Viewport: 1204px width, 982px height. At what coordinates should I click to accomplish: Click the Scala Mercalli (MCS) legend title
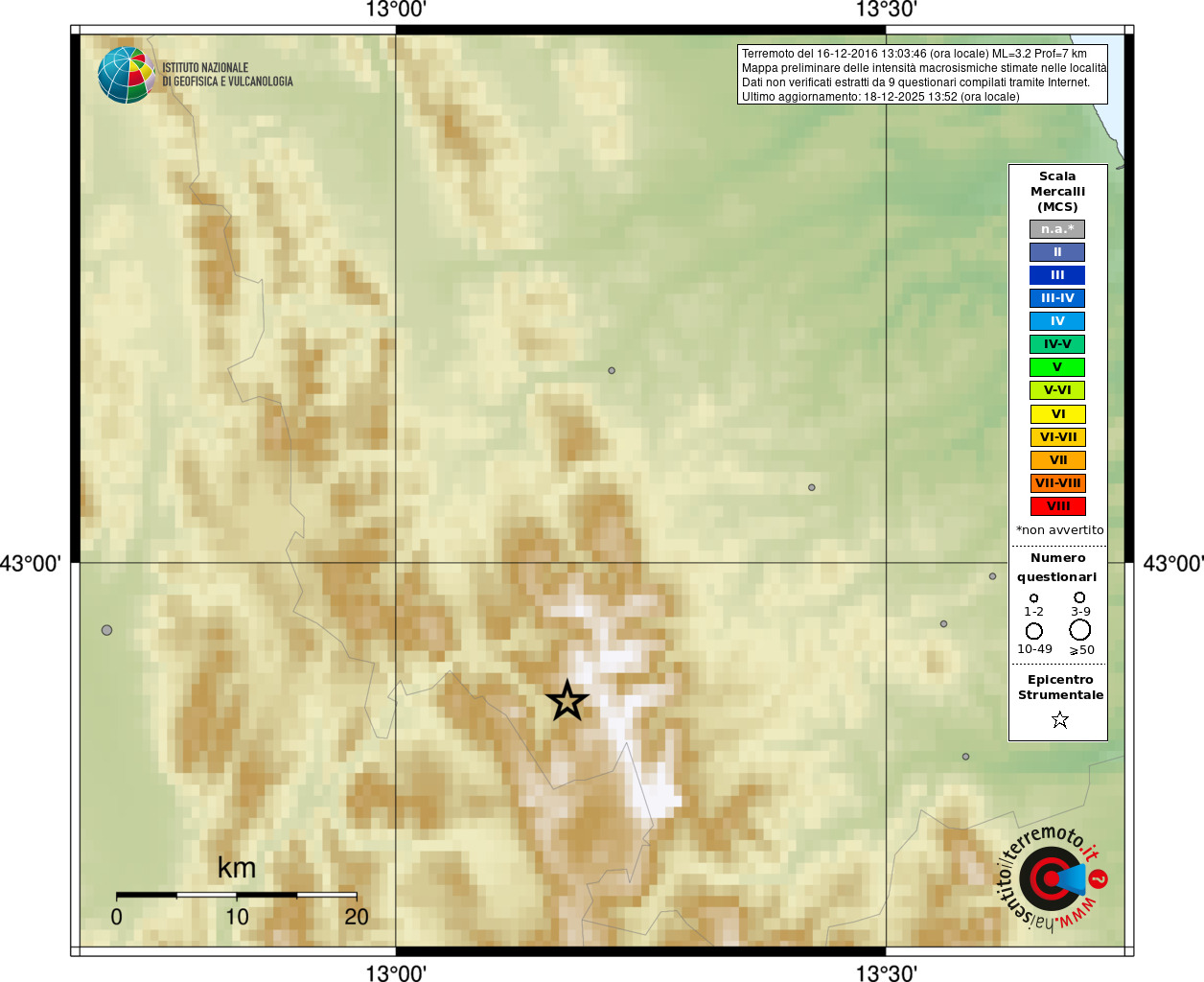1057,191
